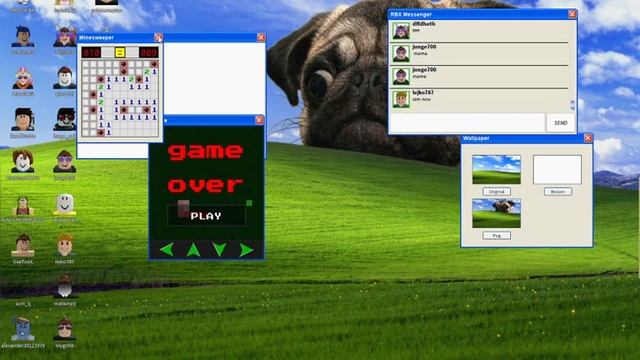Open the UseTools desktop icon

coord(23,249)
